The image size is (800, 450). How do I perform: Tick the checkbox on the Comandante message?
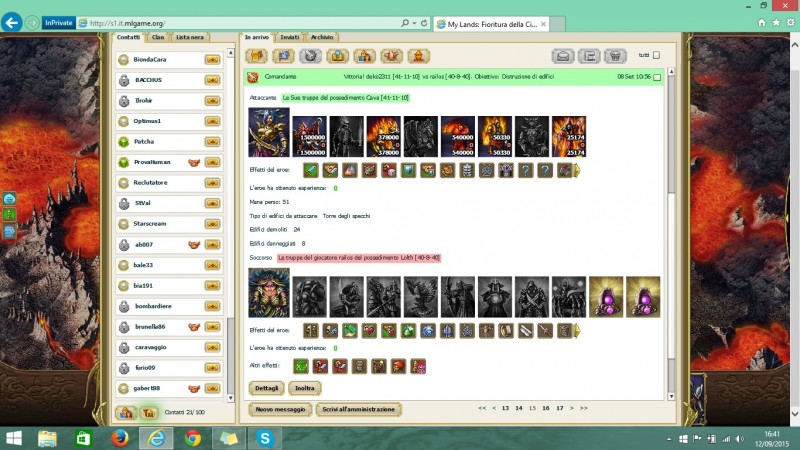tap(657, 77)
